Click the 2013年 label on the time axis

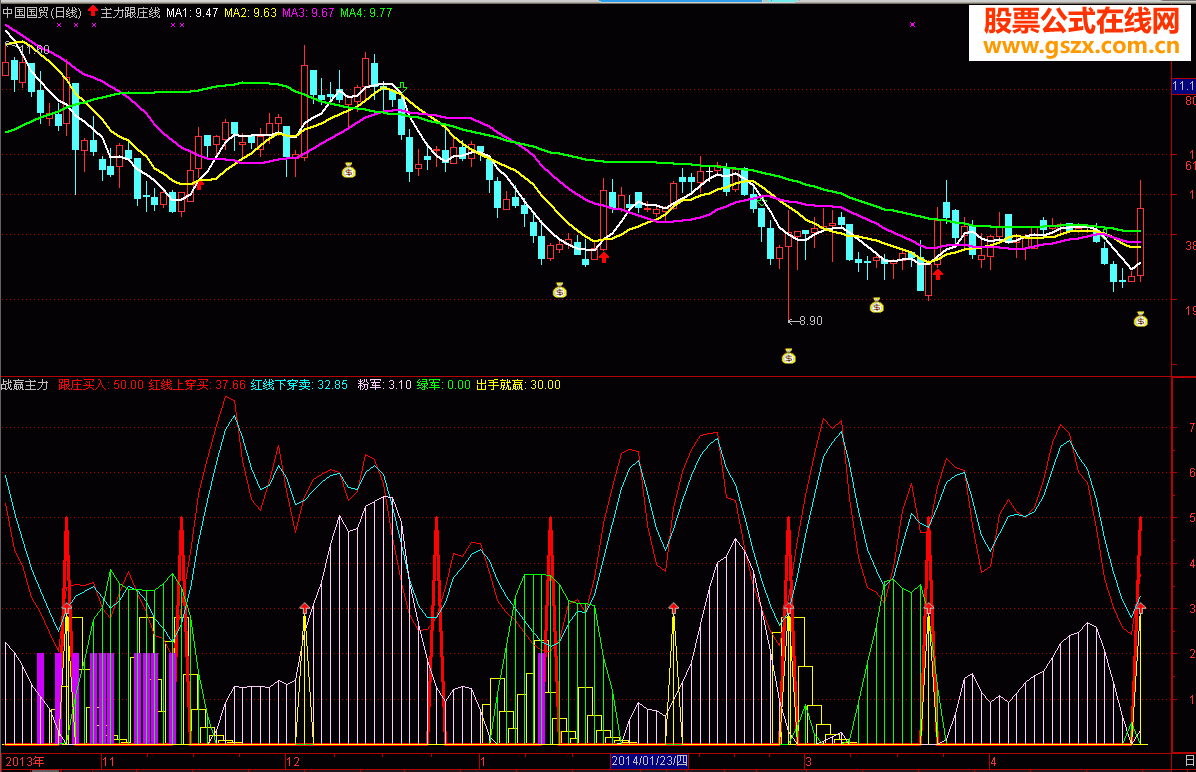point(25,761)
